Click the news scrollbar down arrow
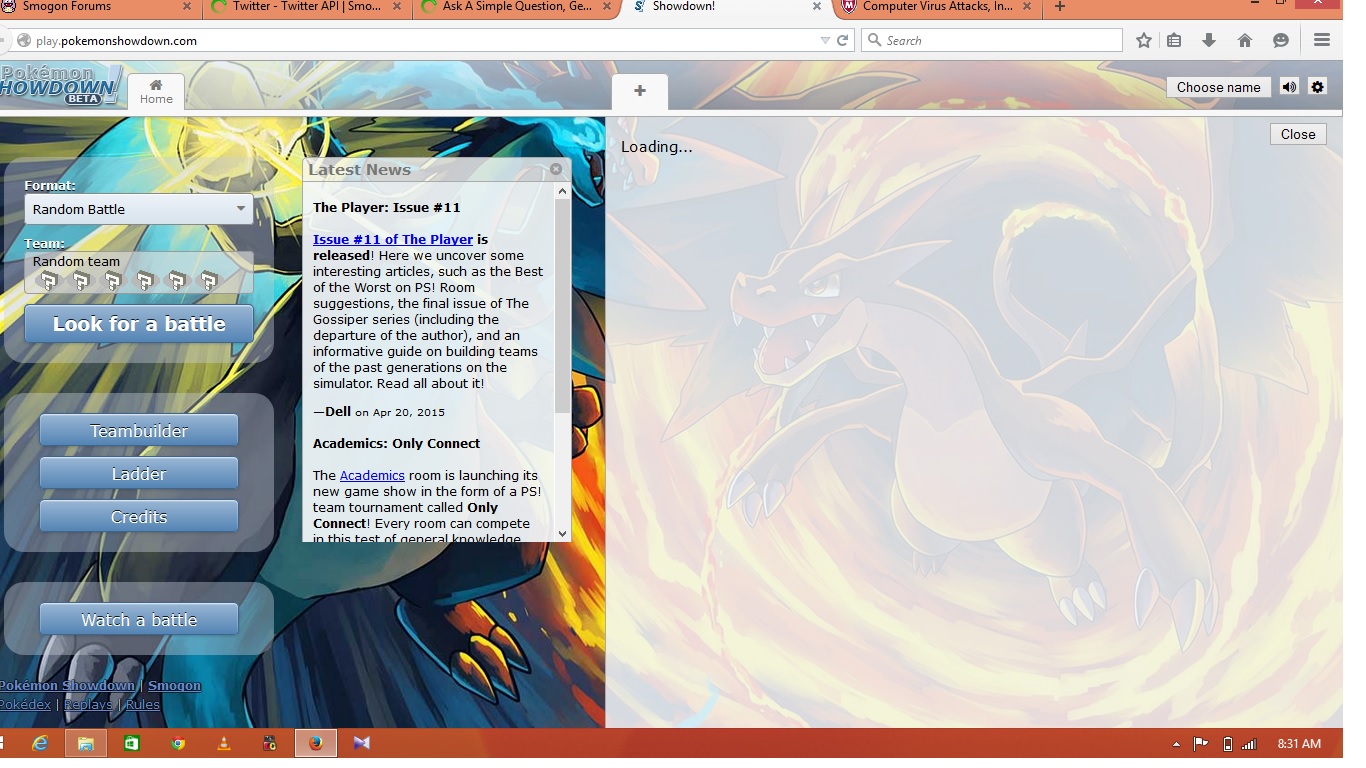 (x=562, y=534)
